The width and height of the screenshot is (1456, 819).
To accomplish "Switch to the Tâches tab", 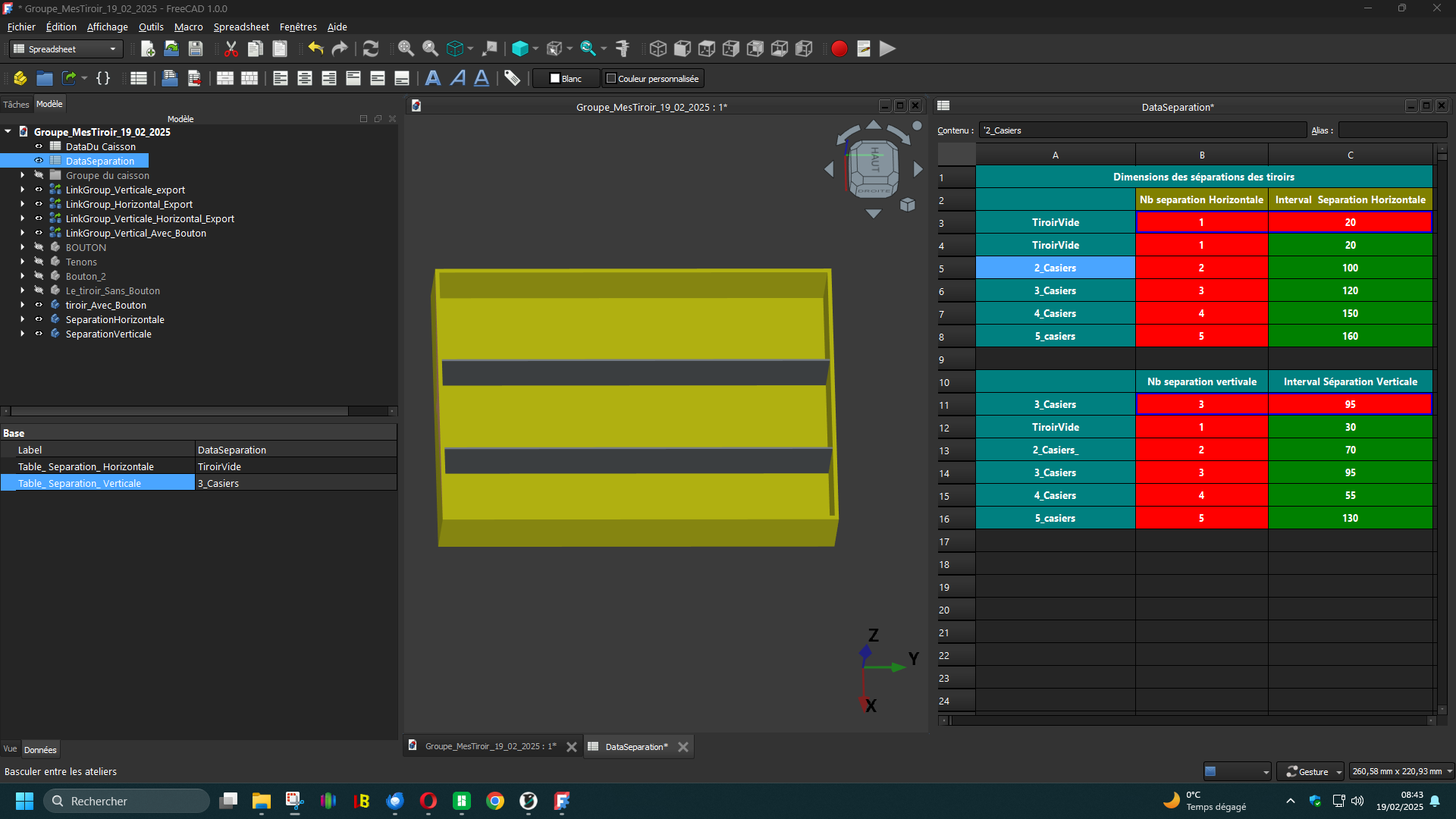I will coord(16,105).
